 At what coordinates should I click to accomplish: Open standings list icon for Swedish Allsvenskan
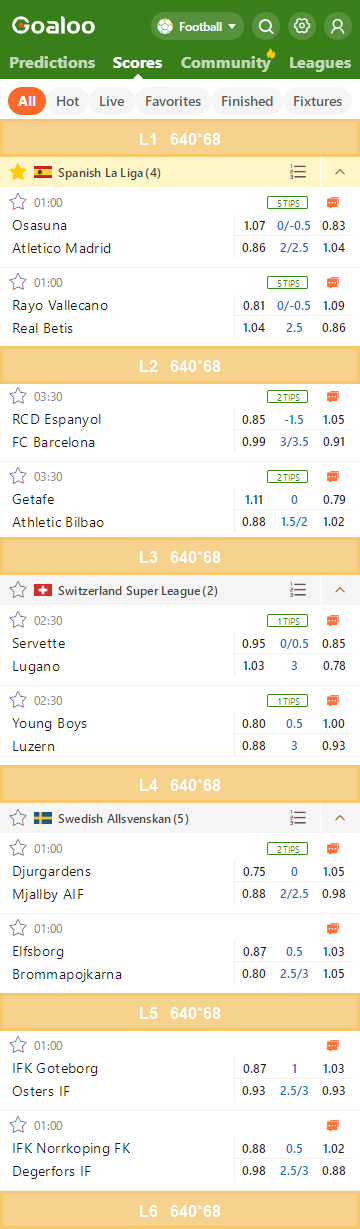(297, 818)
